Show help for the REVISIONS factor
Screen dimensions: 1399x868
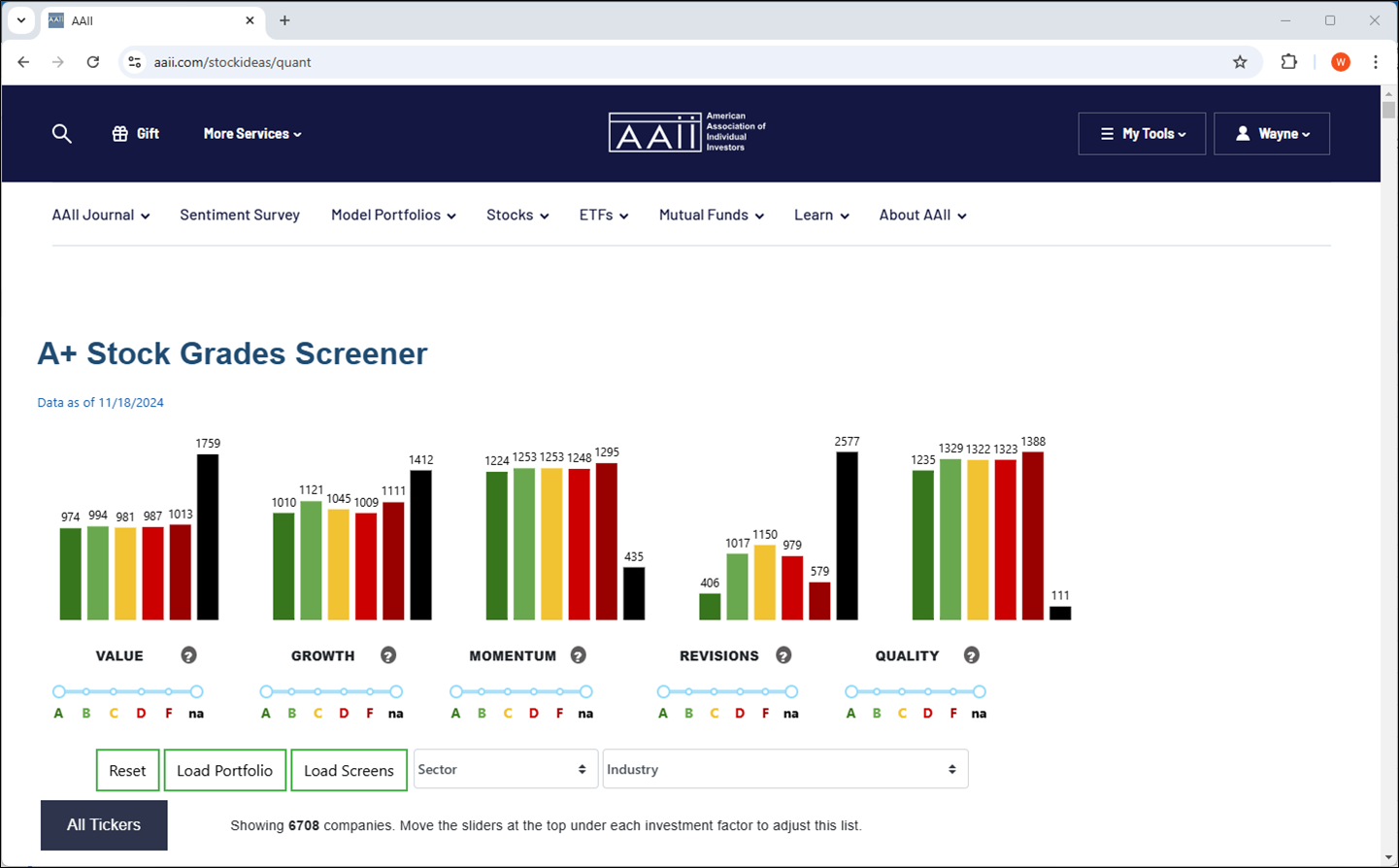(783, 655)
